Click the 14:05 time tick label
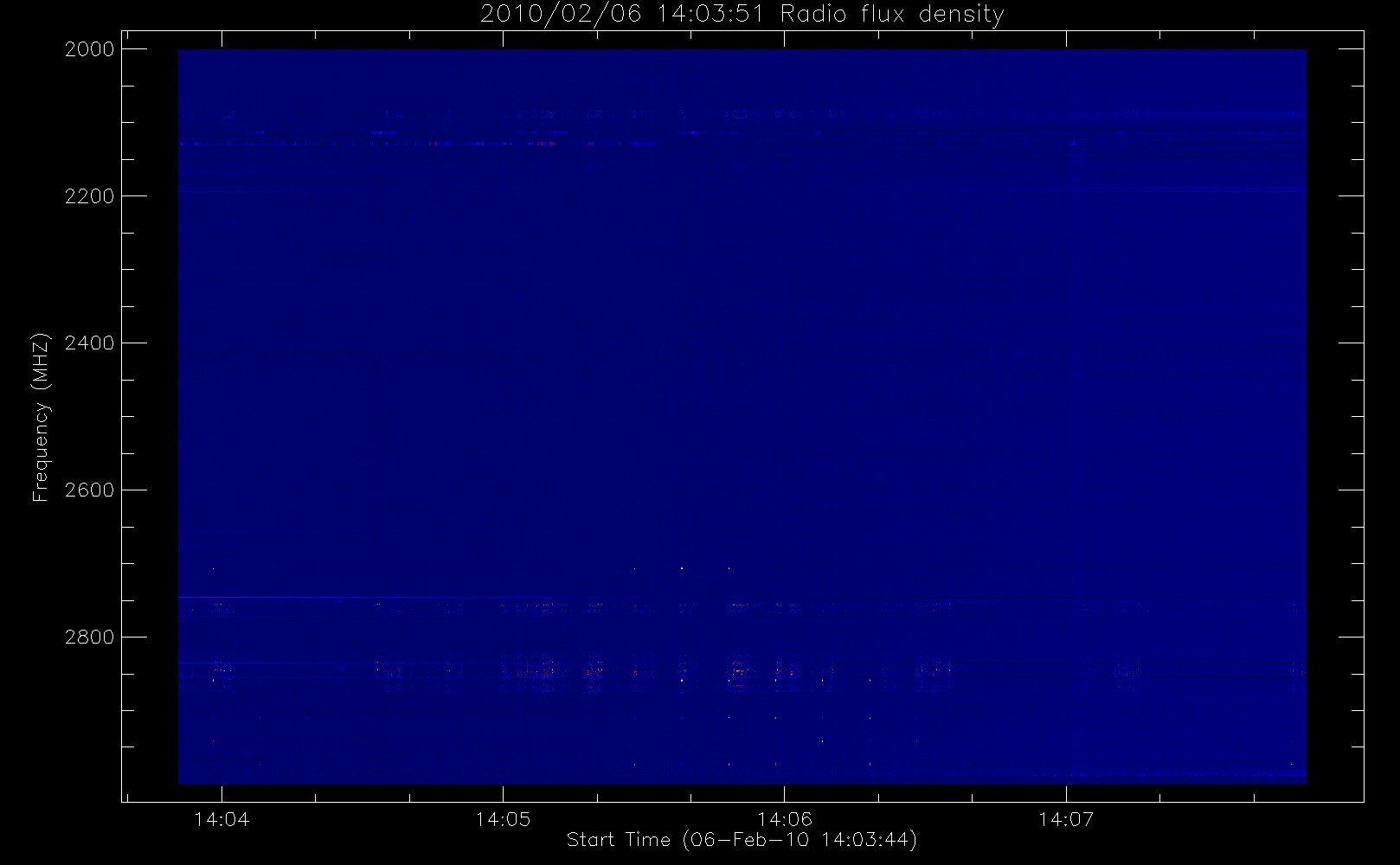1400x865 pixels. [x=503, y=819]
